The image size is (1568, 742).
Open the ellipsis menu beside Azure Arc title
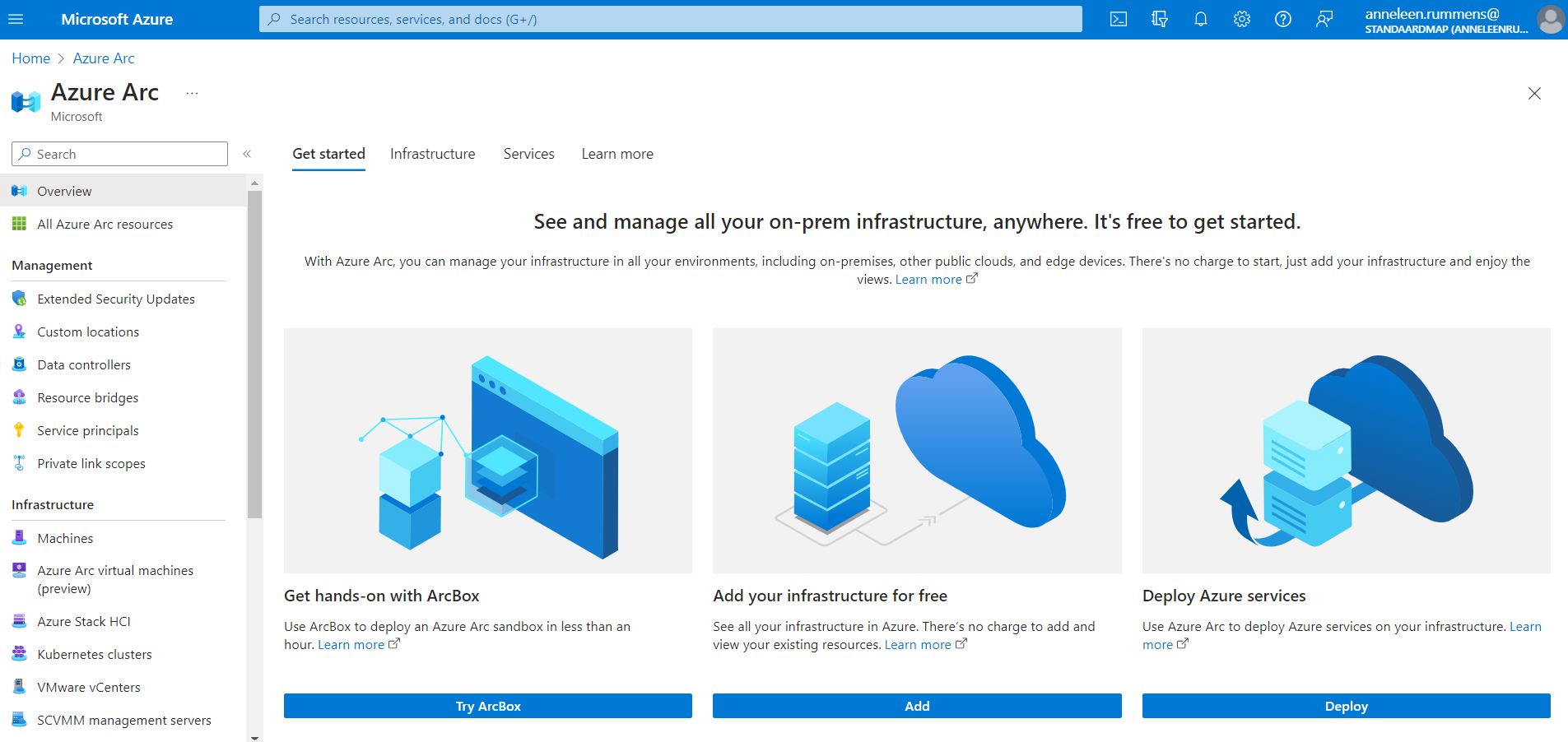[192, 93]
